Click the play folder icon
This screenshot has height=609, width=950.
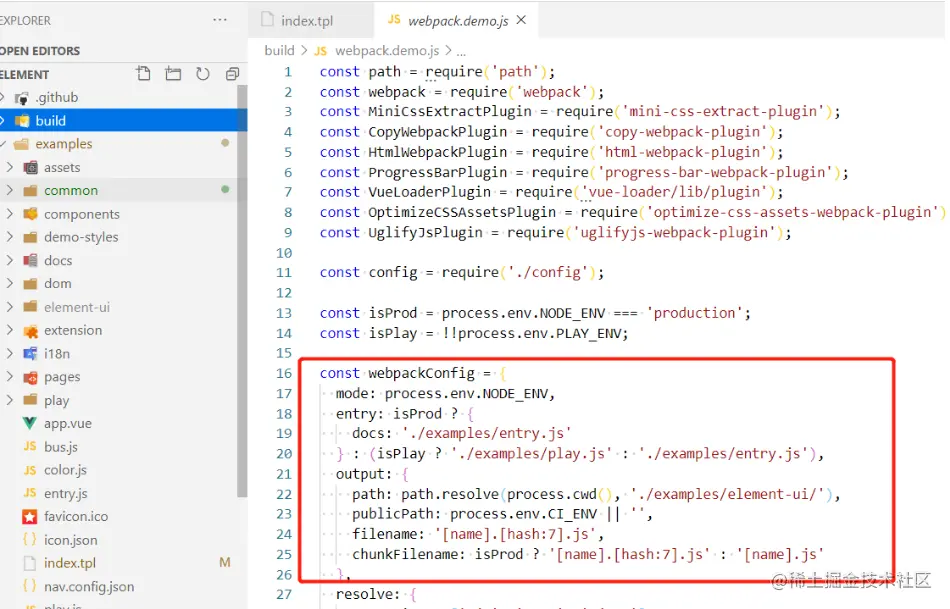[30, 400]
